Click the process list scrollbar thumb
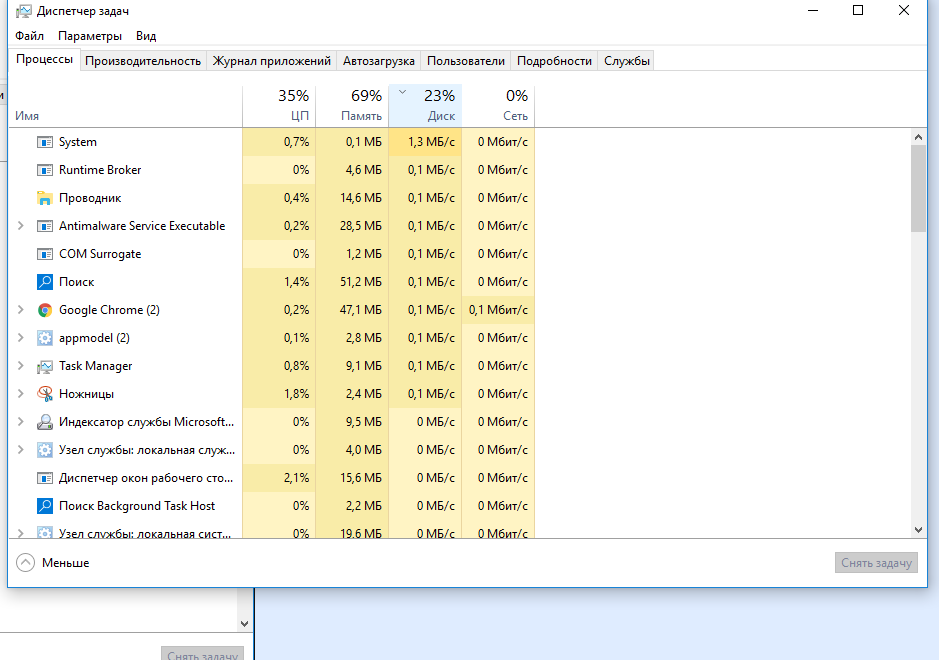The height and width of the screenshot is (660, 939). [x=918, y=188]
